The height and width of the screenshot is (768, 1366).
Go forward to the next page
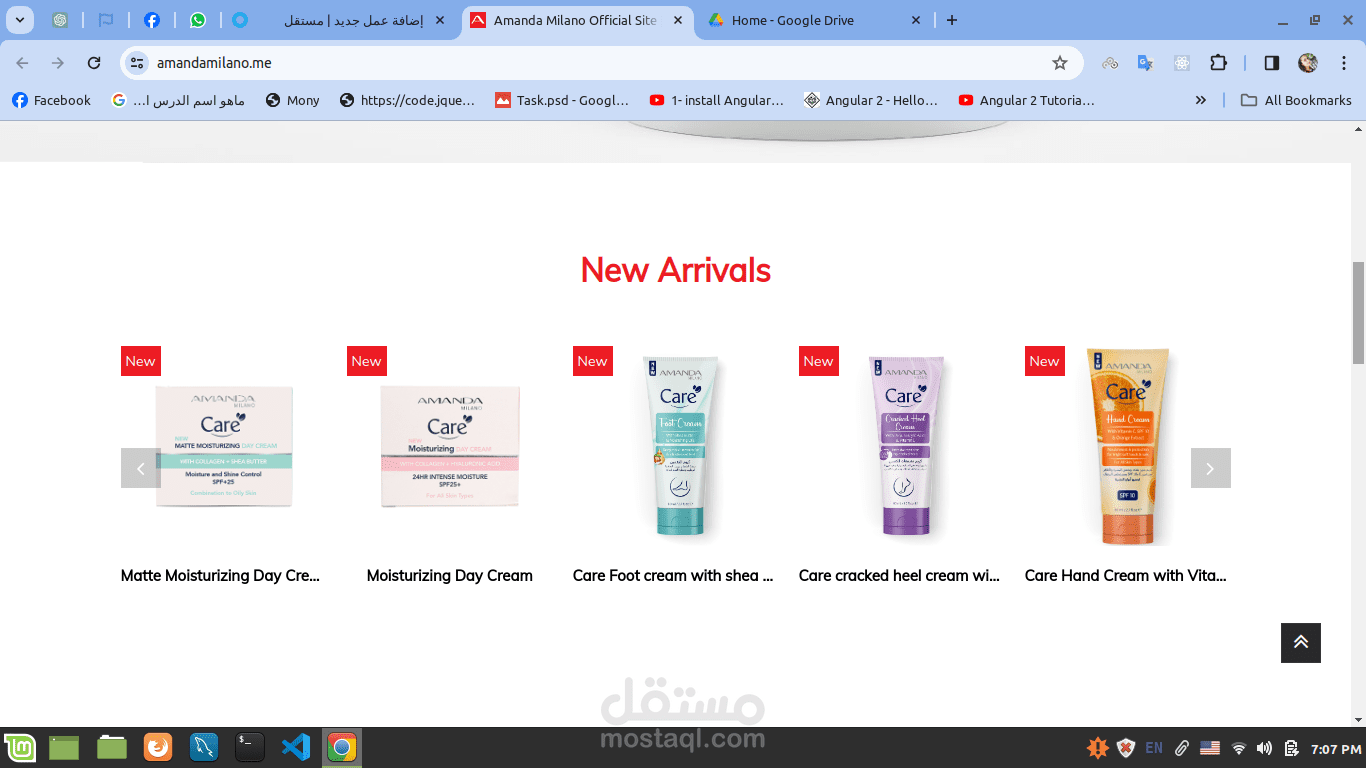point(58,63)
